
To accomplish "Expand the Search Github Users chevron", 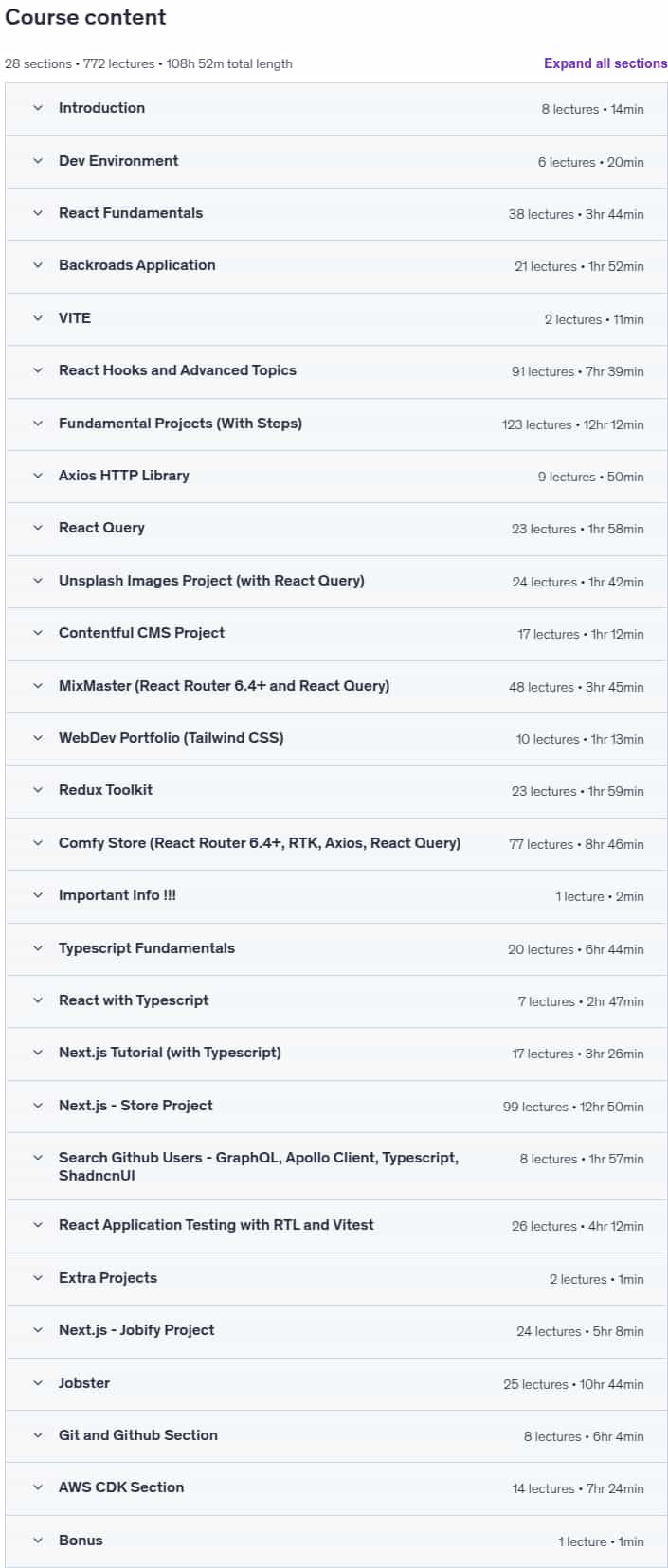I will click(x=38, y=1158).
